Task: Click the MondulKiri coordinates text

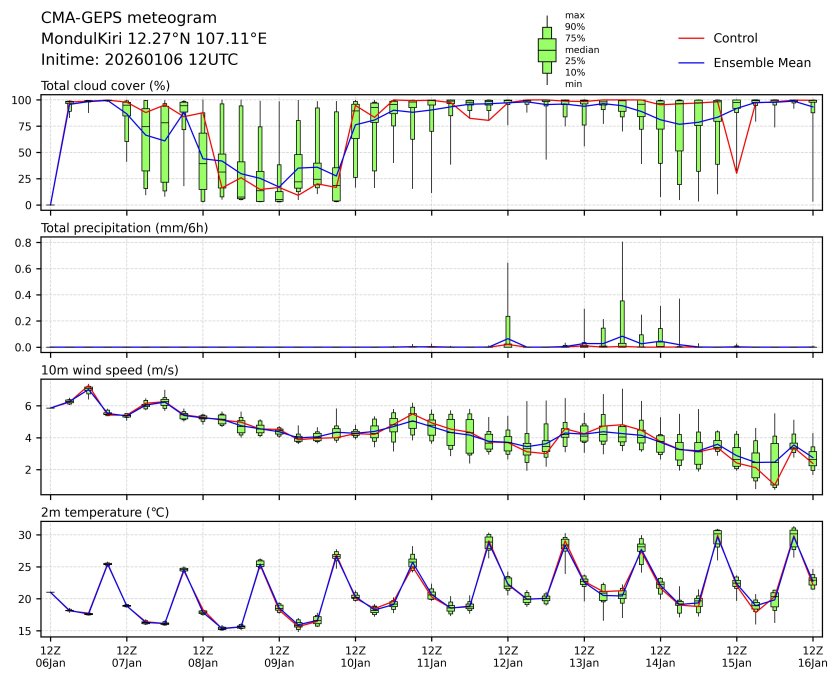Action: pos(153,39)
